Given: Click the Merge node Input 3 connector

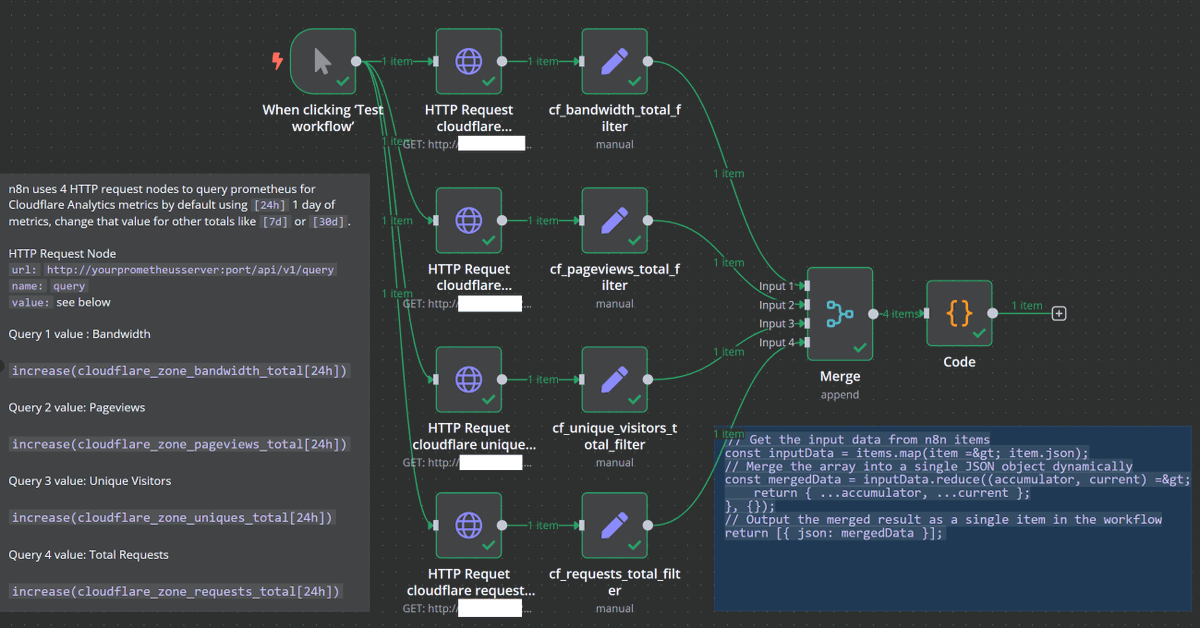Looking at the screenshot, I should pos(805,324).
